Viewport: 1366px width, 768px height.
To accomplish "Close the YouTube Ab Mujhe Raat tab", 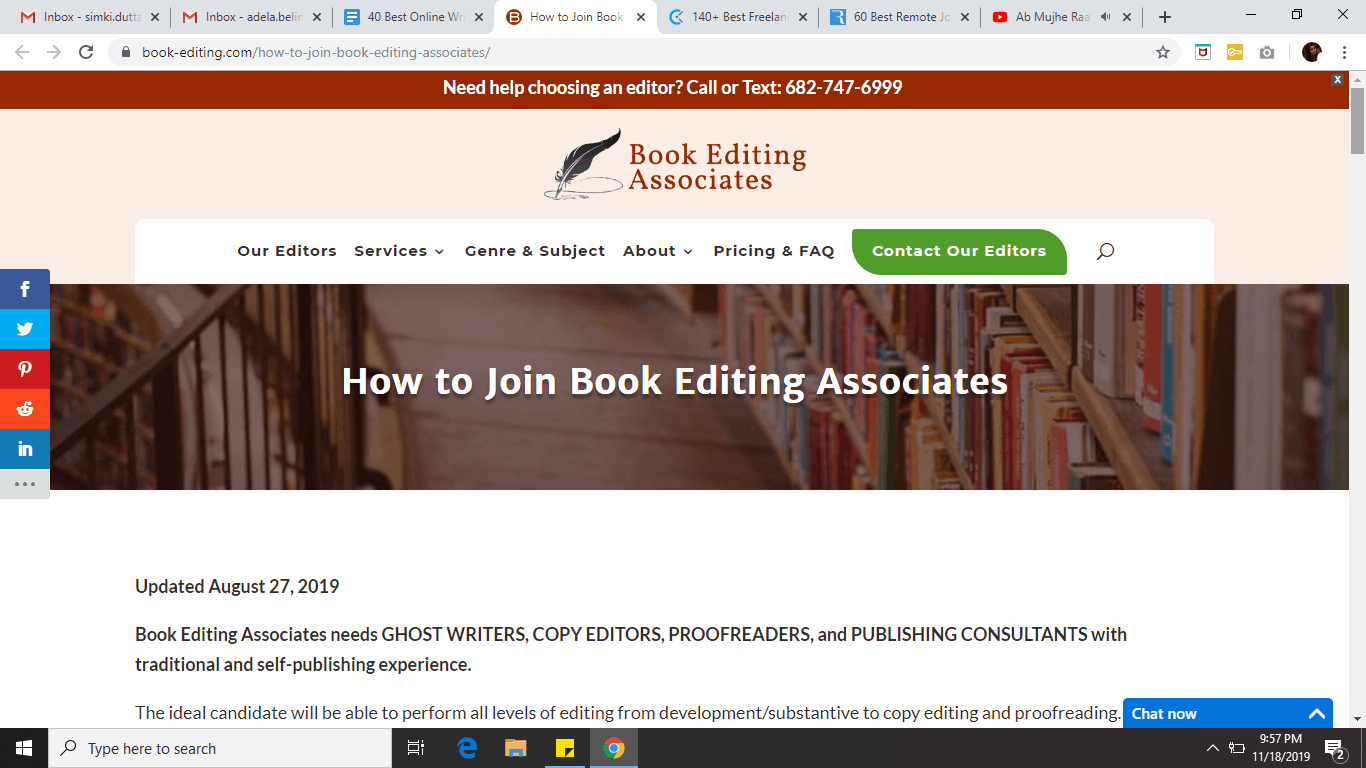I will click(x=1127, y=17).
